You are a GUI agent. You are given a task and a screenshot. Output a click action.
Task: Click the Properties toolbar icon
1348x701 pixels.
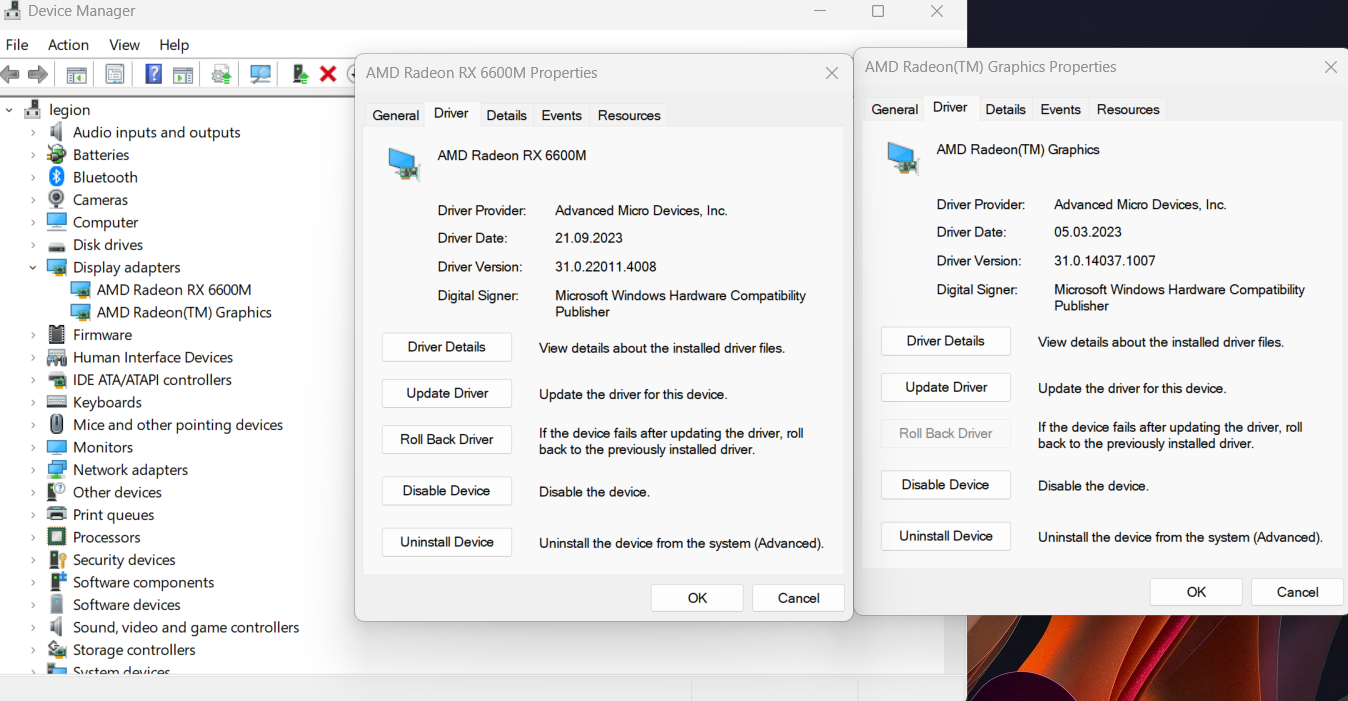(115, 75)
